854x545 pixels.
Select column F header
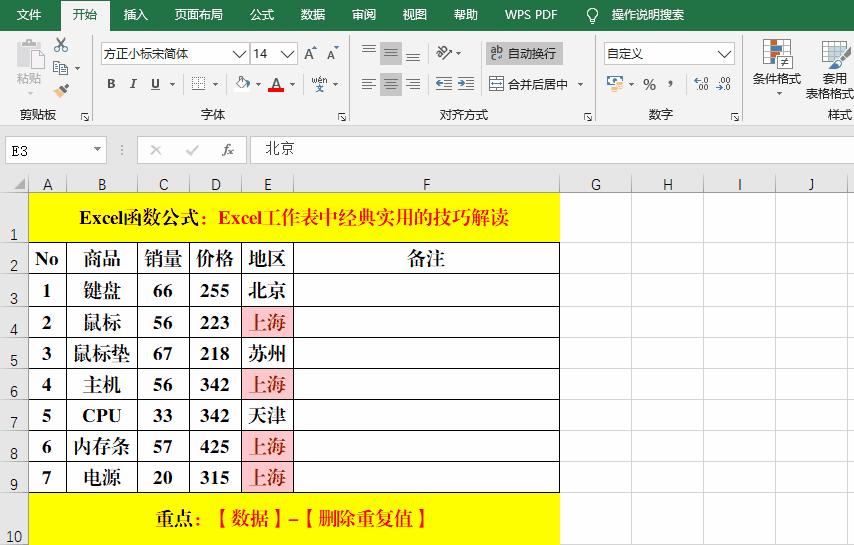(x=426, y=184)
